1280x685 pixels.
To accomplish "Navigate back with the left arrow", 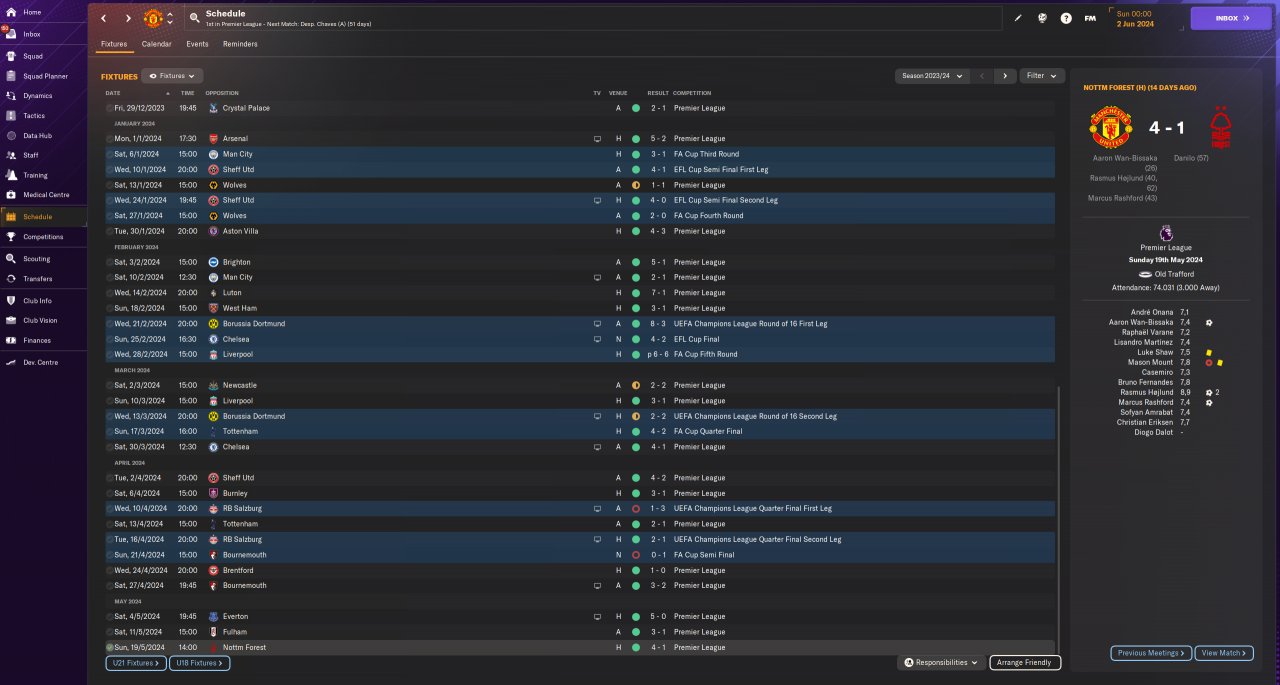I will 103,18.
